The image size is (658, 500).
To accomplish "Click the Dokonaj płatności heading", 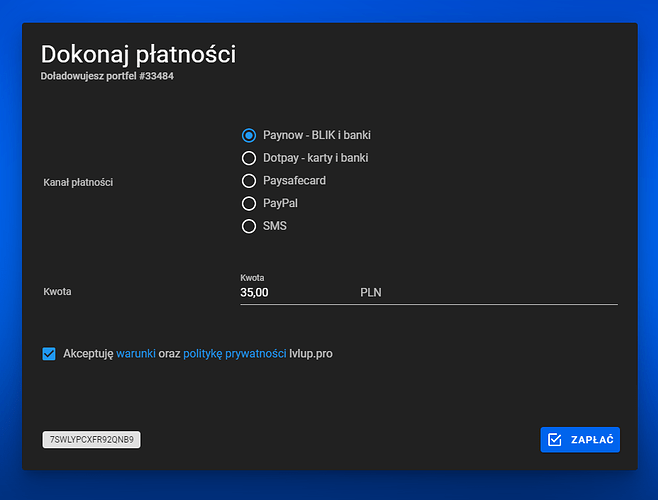I will [138, 54].
